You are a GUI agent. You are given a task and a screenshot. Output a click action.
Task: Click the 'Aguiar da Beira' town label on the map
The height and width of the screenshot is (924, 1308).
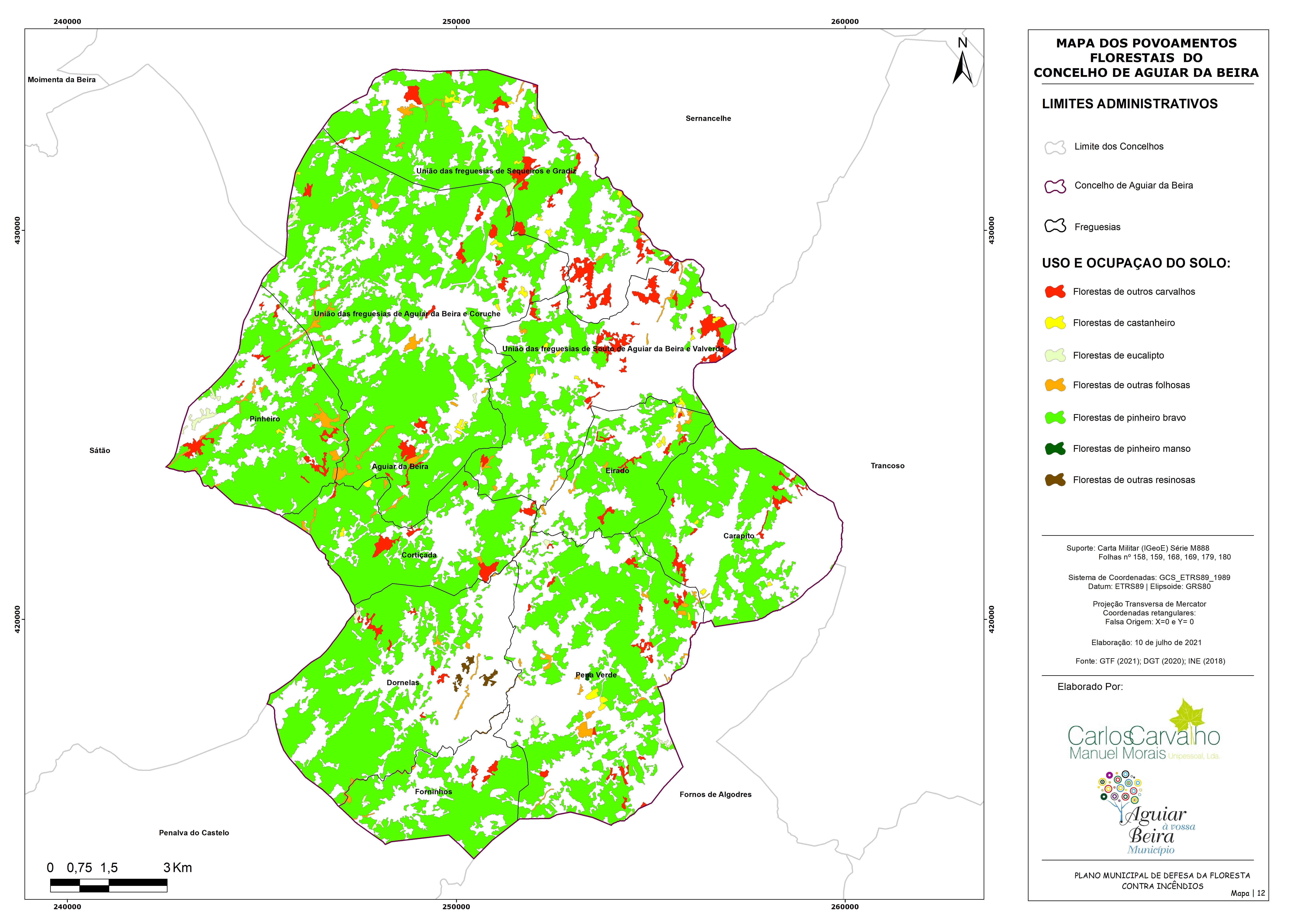pos(400,467)
